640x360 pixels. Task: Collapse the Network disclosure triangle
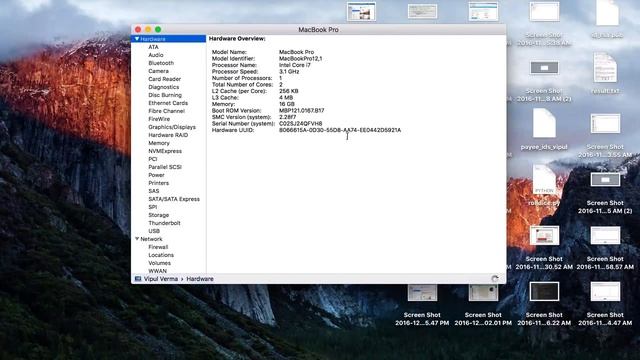coord(137,239)
